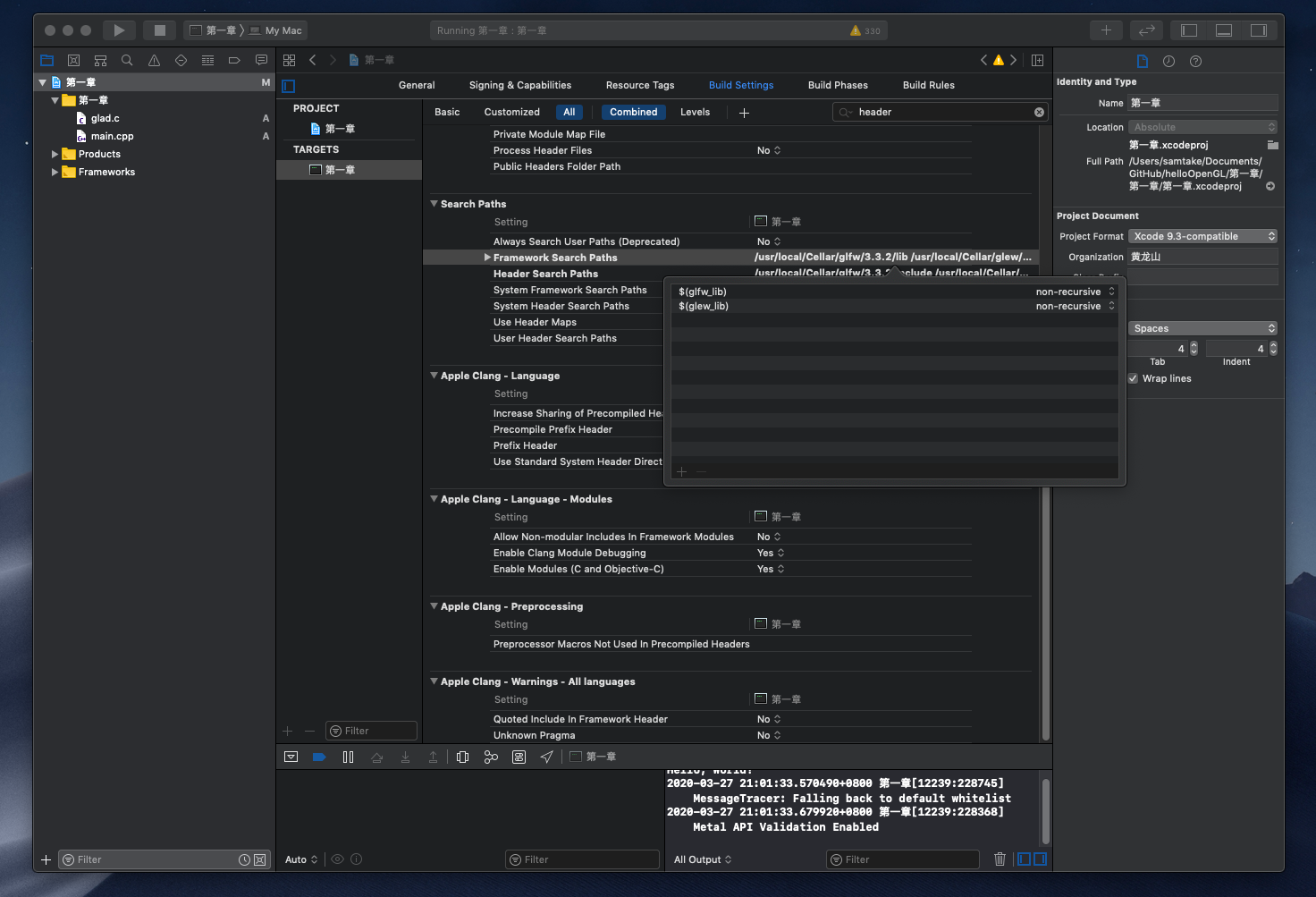
Task: Increment the Tab width stepper
Action: pyautogui.click(x=1194, y=345)
